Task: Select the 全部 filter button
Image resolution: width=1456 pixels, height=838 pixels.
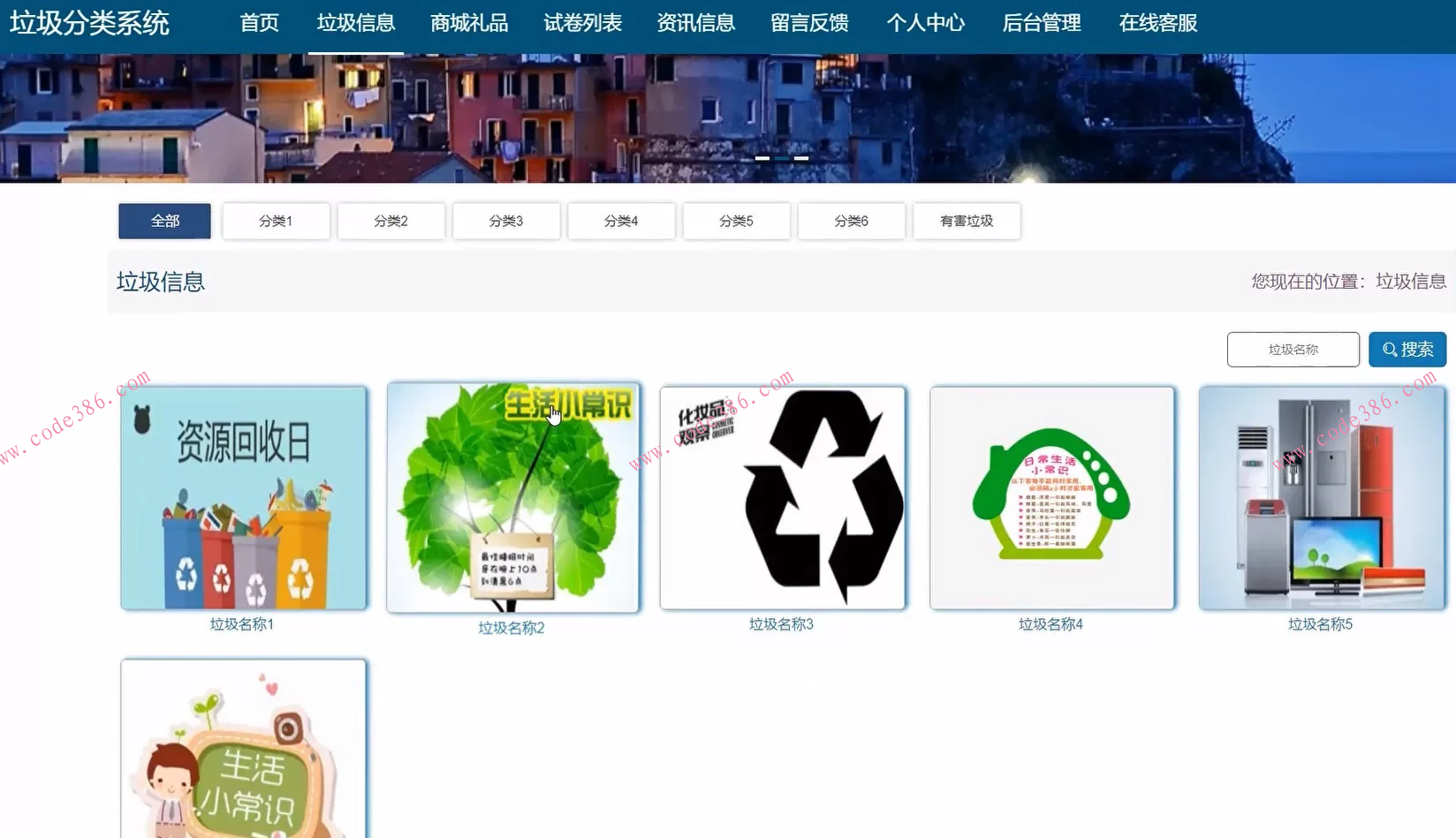Action: pyautogui.click(x=163, y=221)
